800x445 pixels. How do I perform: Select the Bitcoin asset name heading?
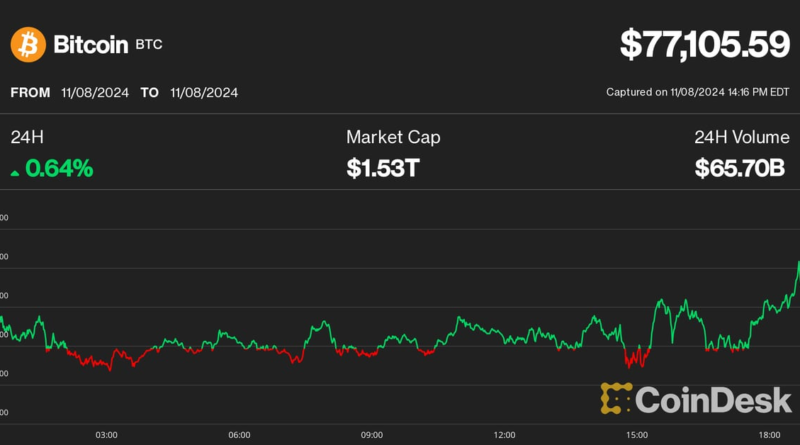[89, 44]
